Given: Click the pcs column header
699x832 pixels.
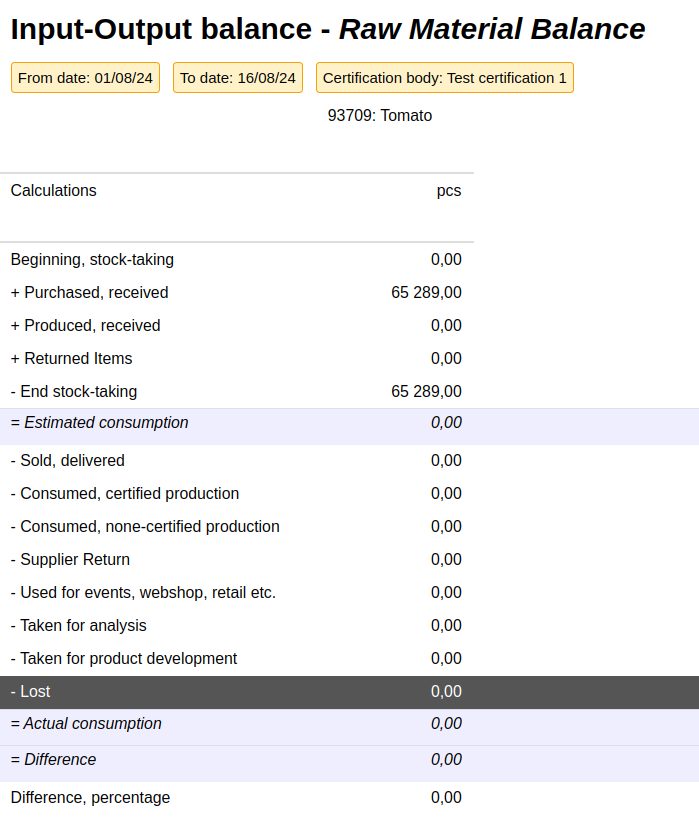Looking at the screenshot, I should click(449, 191).
